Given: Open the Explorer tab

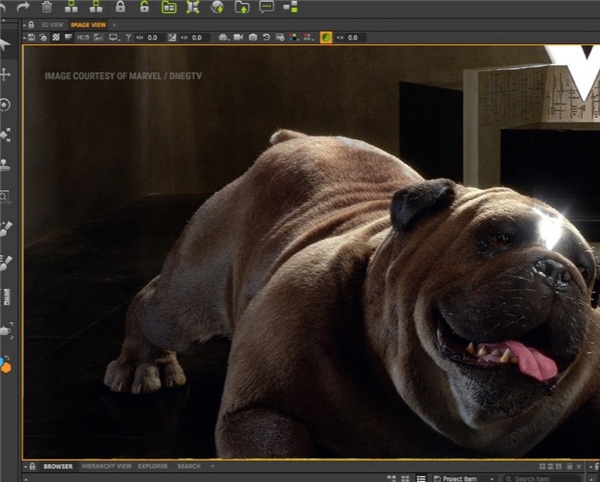Looking at the screenshot, I should pos(153,466).
